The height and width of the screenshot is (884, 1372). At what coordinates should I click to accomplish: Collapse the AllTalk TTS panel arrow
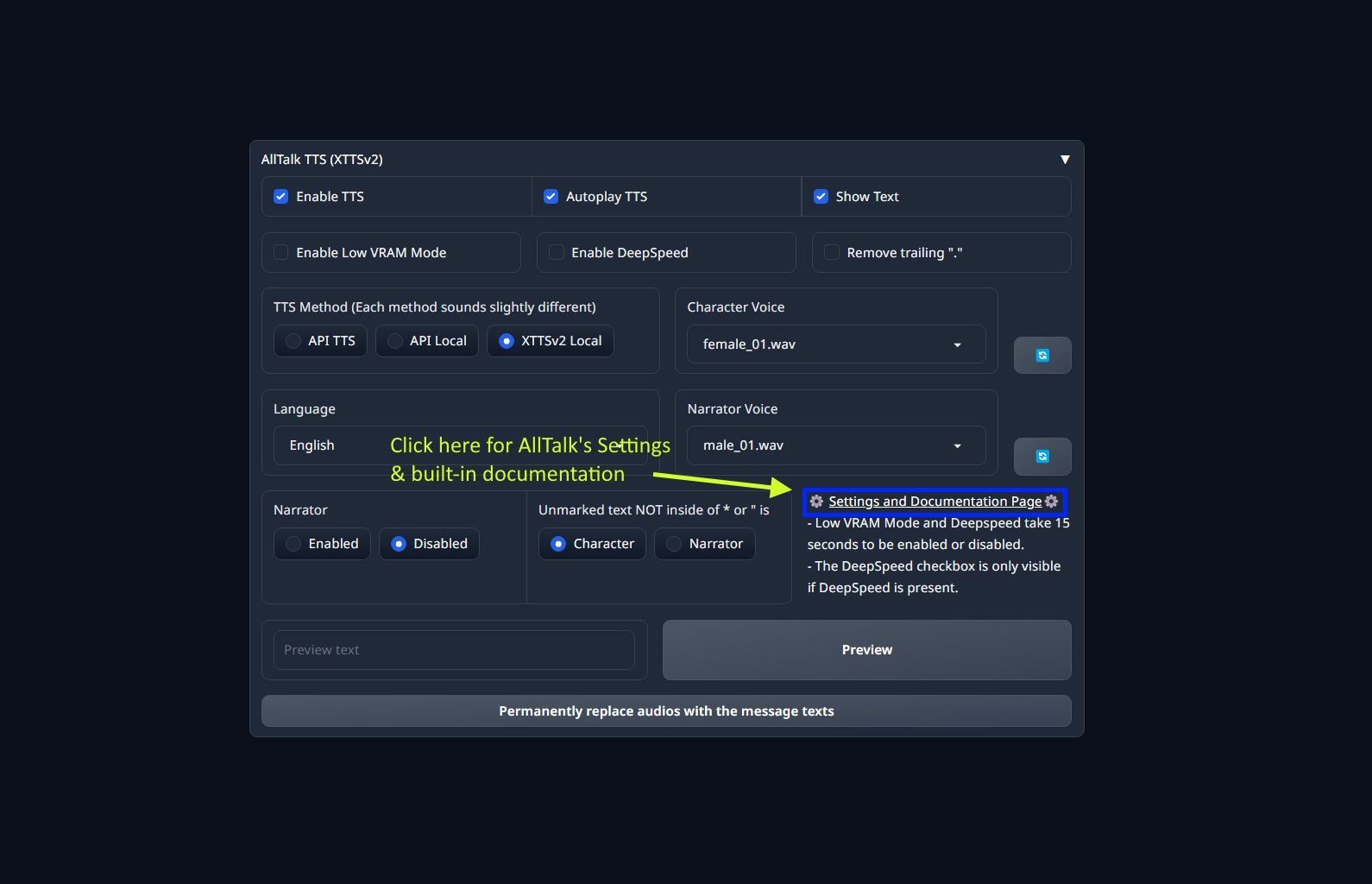pos(1065,160)
